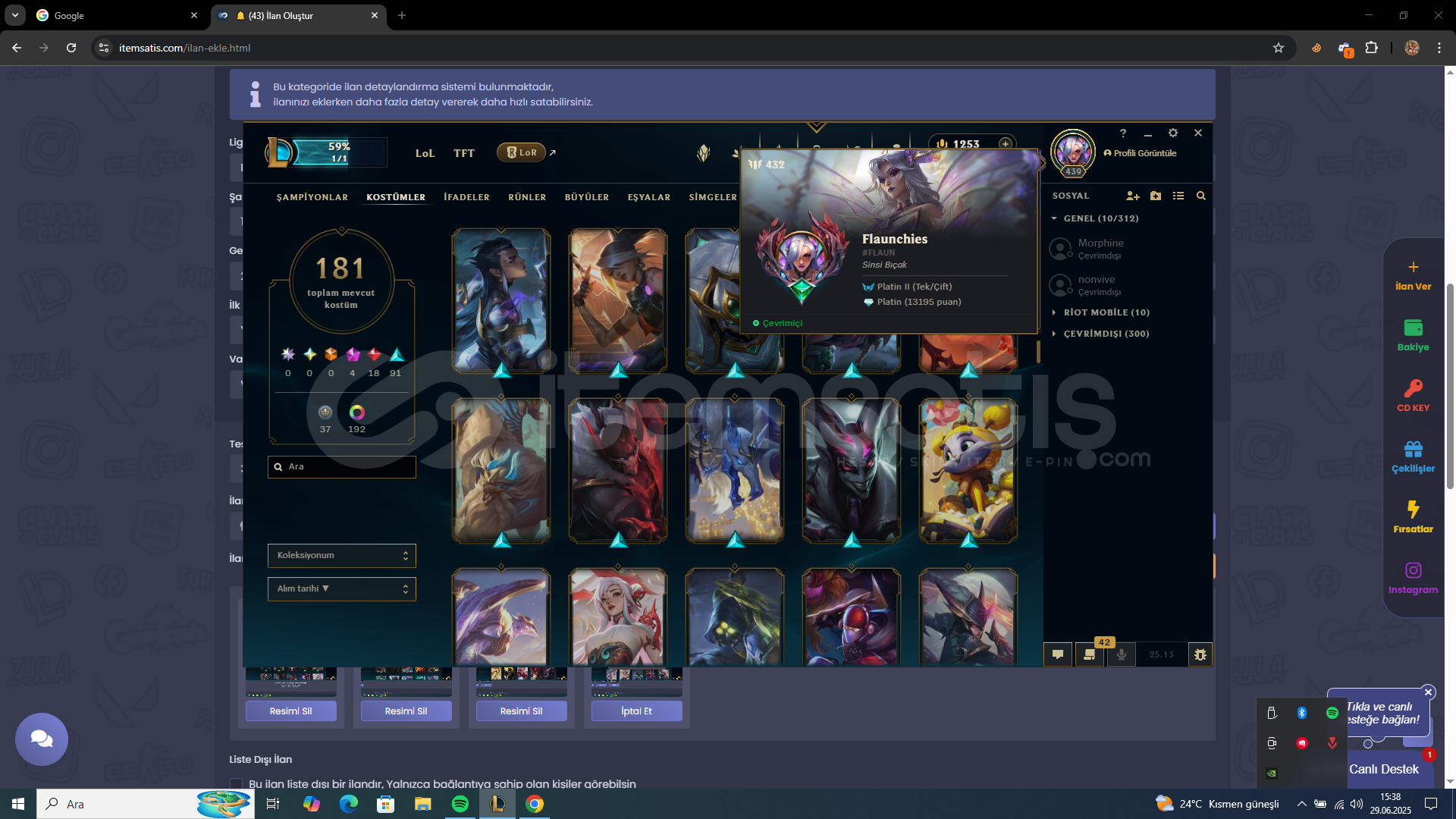Open the EŞYALAR tab
This screenshot has height=819, width=1456.
point(649,197)
